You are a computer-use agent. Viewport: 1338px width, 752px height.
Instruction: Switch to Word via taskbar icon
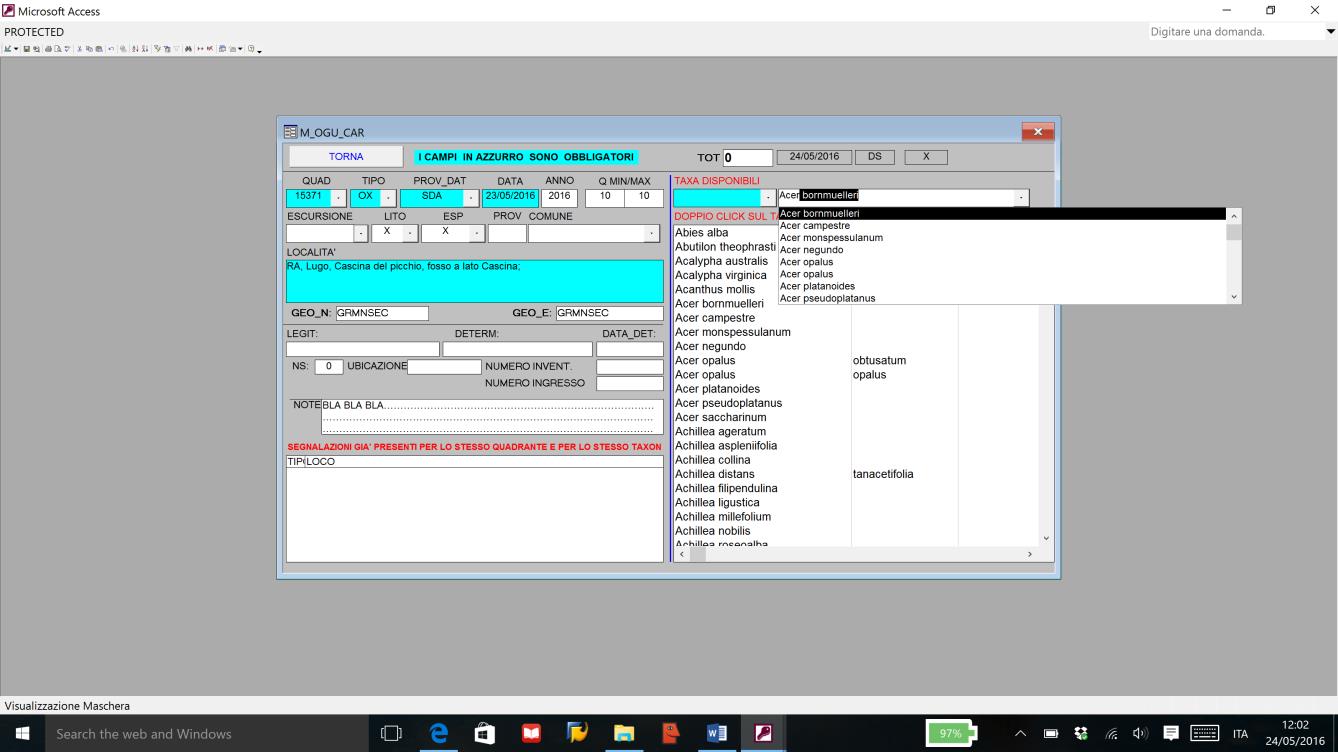[716, 734]
